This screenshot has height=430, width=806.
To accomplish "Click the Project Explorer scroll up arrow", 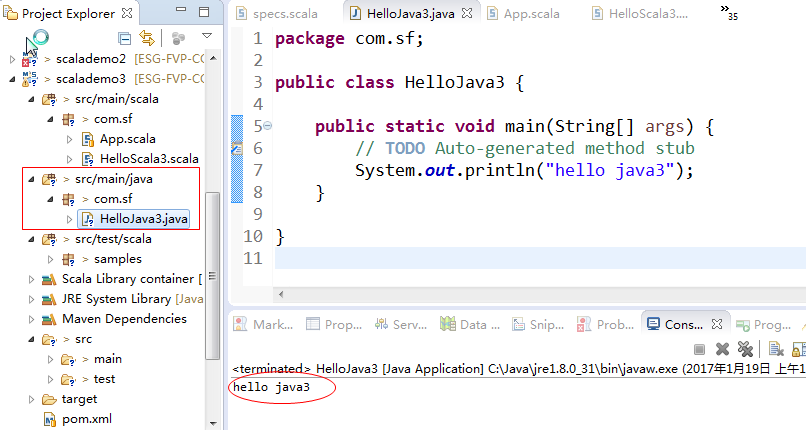I will pos(213,58).
